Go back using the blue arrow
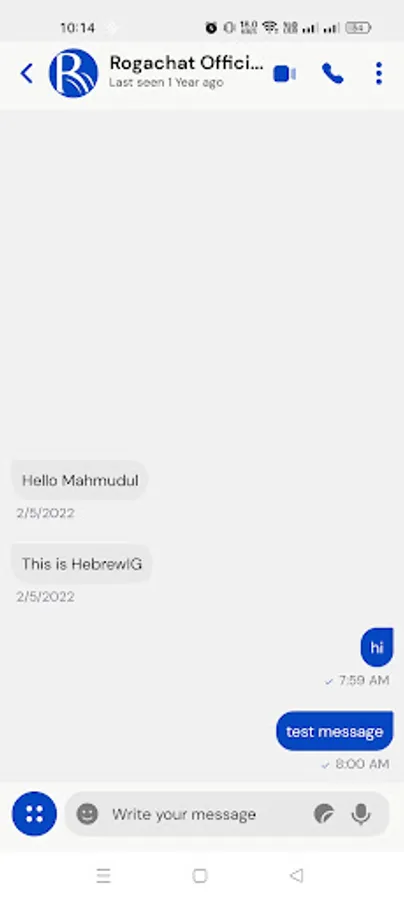 (x=26, y=73)
